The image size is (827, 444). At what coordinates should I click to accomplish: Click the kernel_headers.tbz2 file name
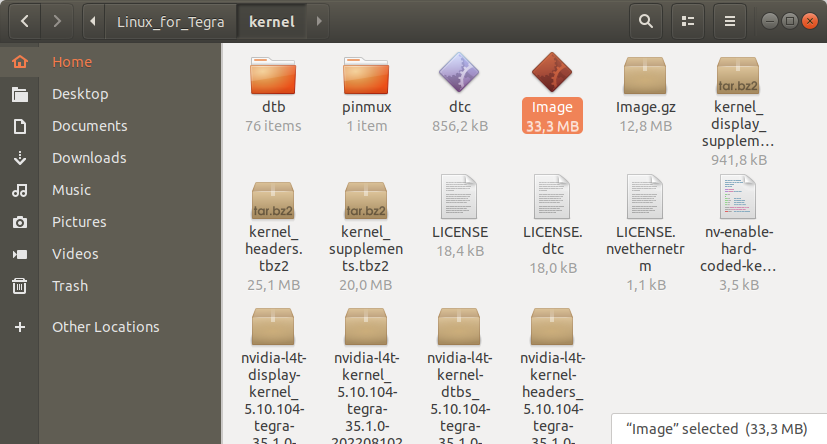[x=273, y=249]
